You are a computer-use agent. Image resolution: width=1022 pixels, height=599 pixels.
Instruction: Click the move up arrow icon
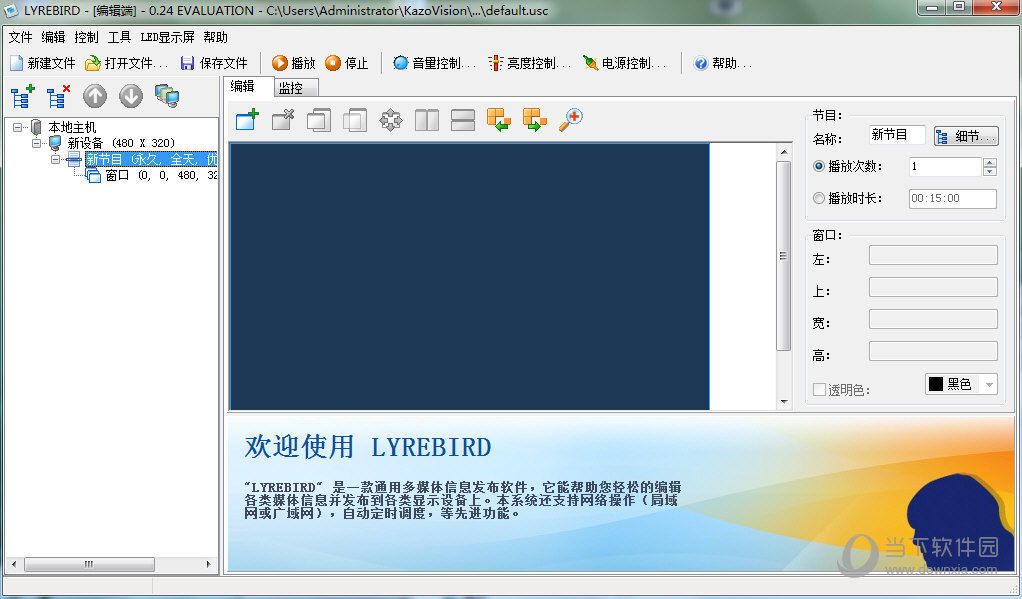[x=95, y=96]
